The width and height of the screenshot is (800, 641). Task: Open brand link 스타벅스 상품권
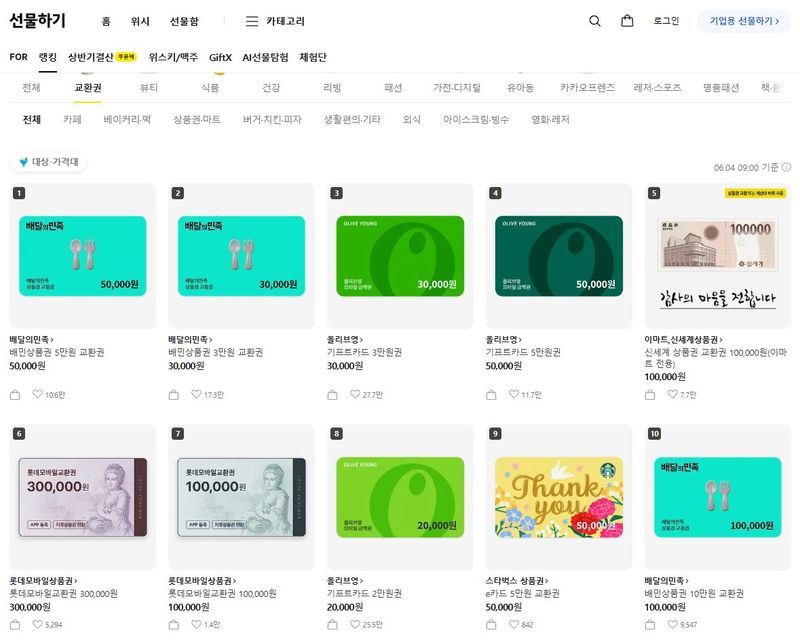click(x=517, y=581)
